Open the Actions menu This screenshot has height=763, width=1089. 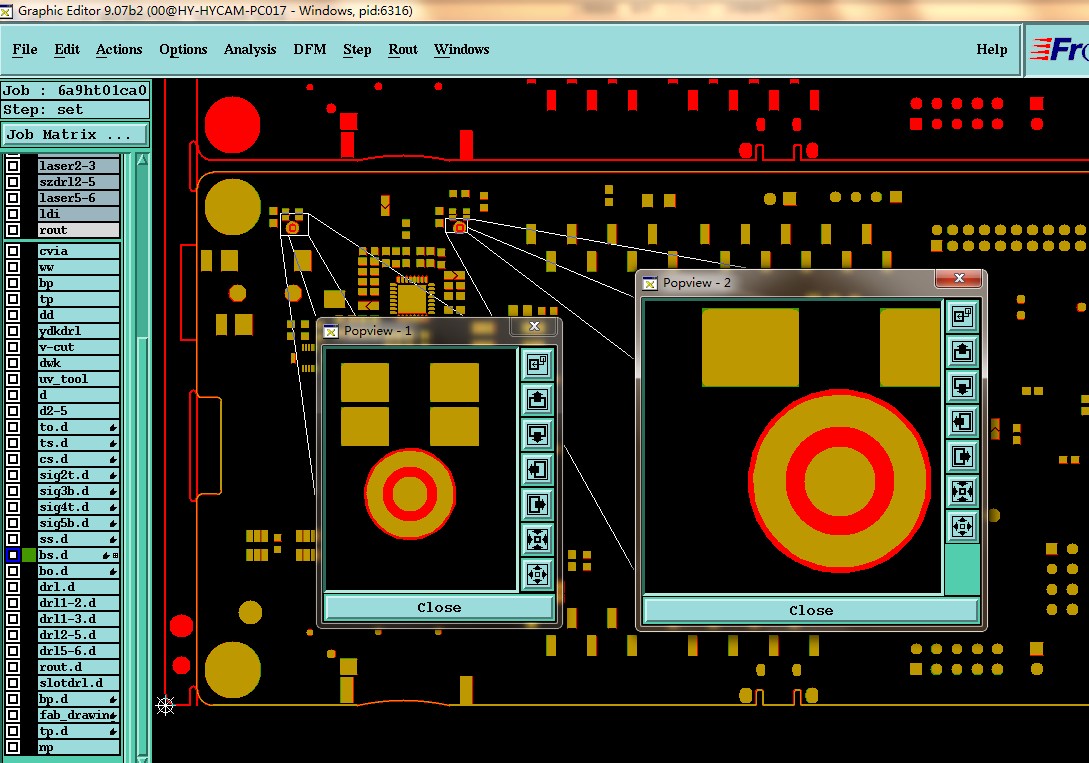pos(119,49)
